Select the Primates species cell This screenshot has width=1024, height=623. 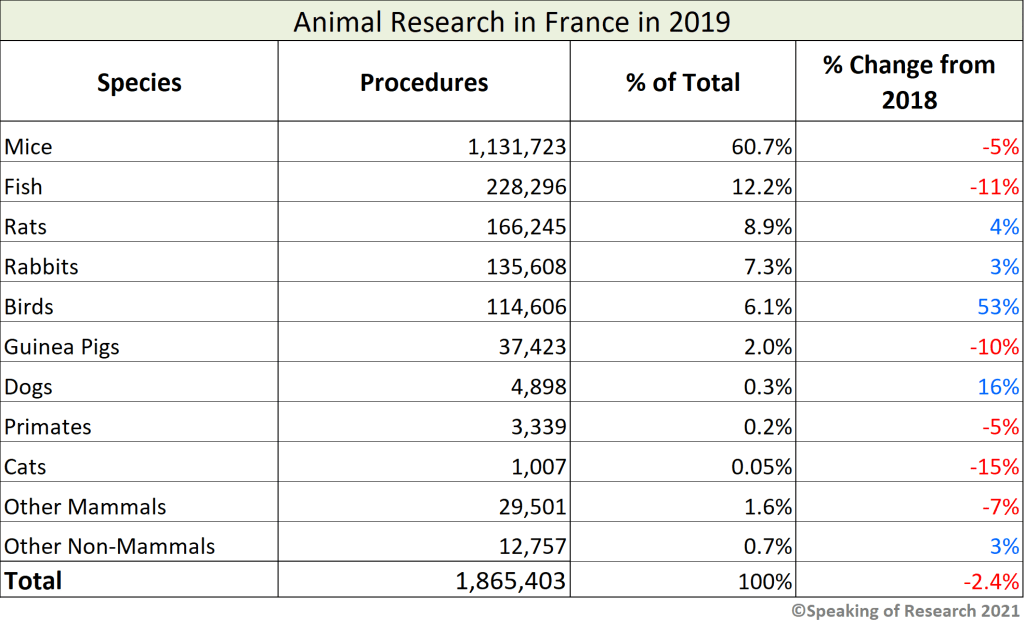click(x=47, y=427)
